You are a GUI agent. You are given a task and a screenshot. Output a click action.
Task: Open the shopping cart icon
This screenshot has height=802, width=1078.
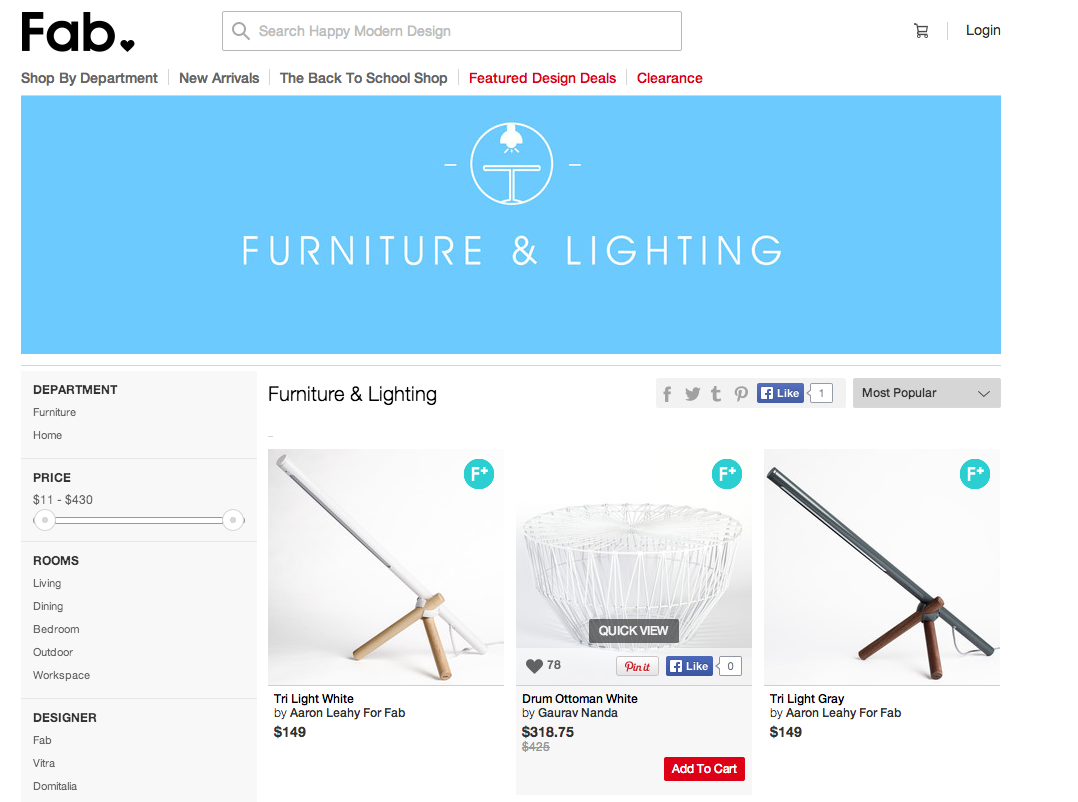coord(921,31)
